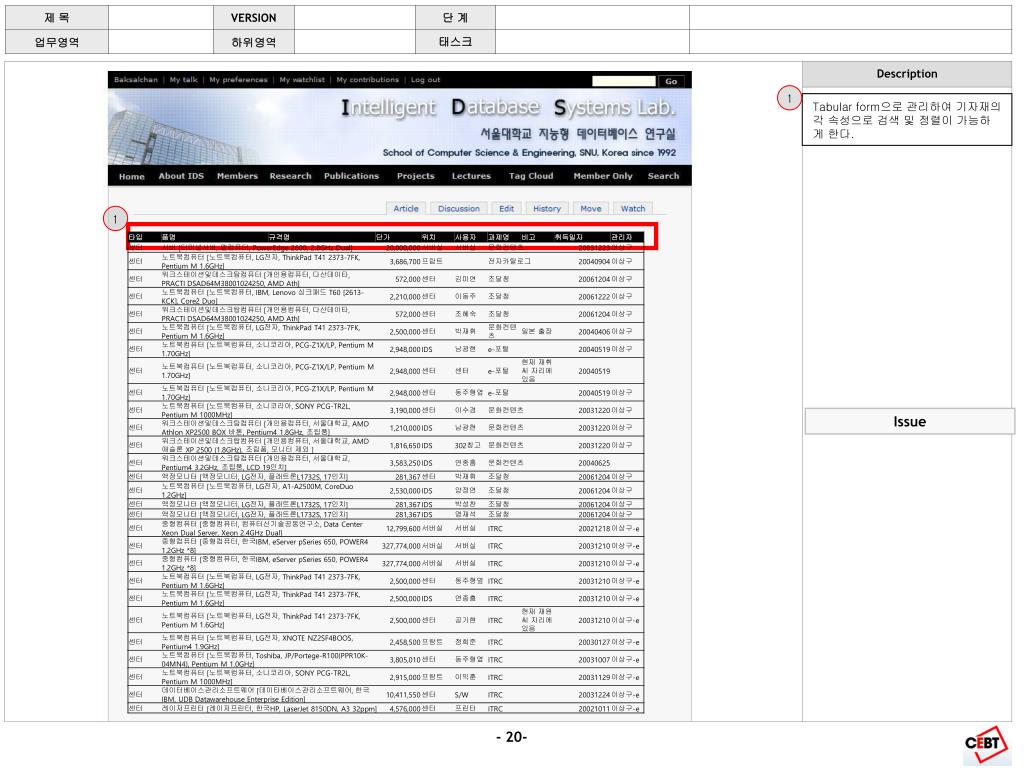Click the A1-A2500M CoreDuo specification cell
This screenshot has height=768, width=1024.
[x=258, y=490]
